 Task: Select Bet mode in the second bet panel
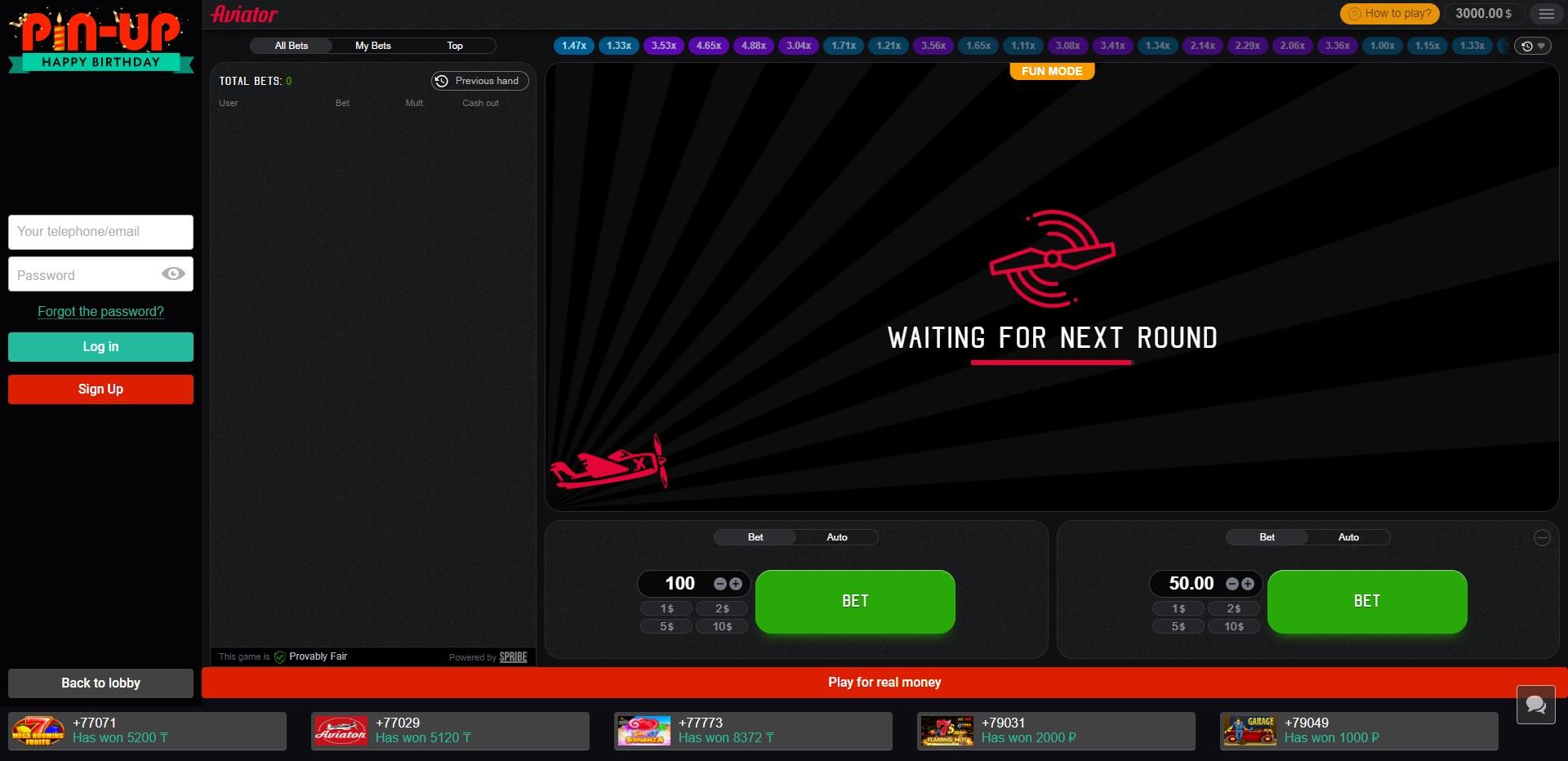(1267, 537)
